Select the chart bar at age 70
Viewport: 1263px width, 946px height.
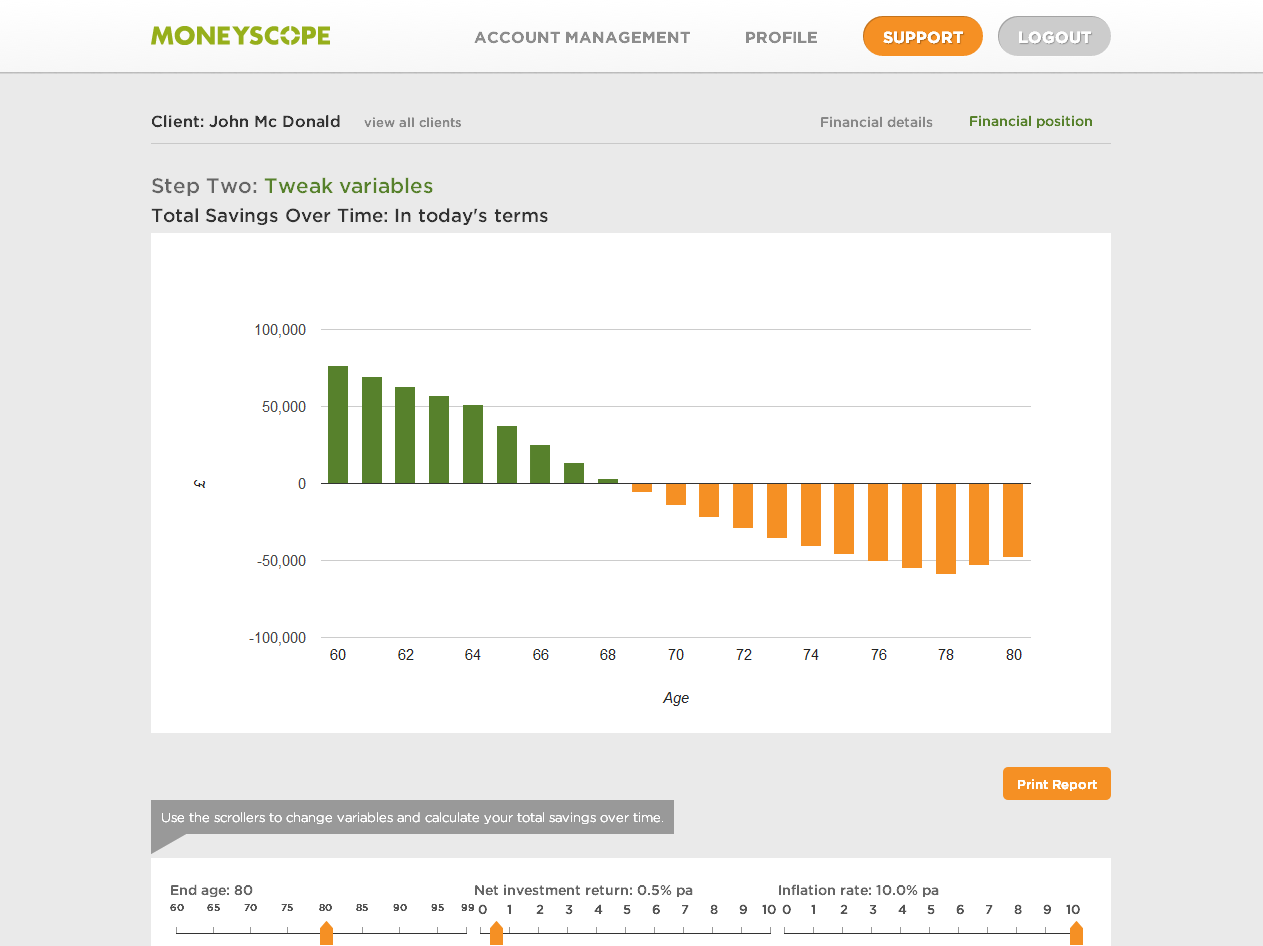pos(676,494)
